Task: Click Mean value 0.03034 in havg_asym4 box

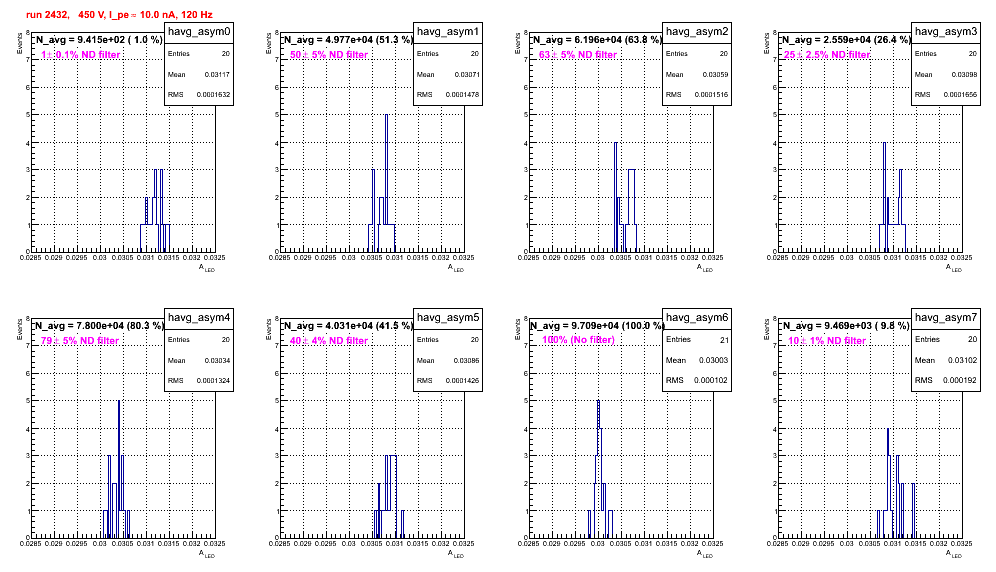Action: pos(217,360)
